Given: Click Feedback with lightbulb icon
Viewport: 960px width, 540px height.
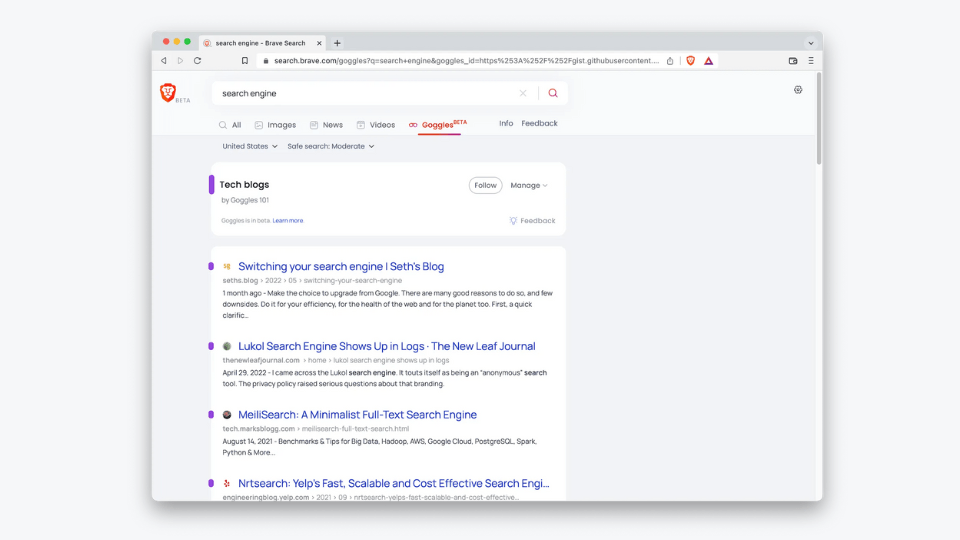Looking at the screenshot, I should [532, 220].
